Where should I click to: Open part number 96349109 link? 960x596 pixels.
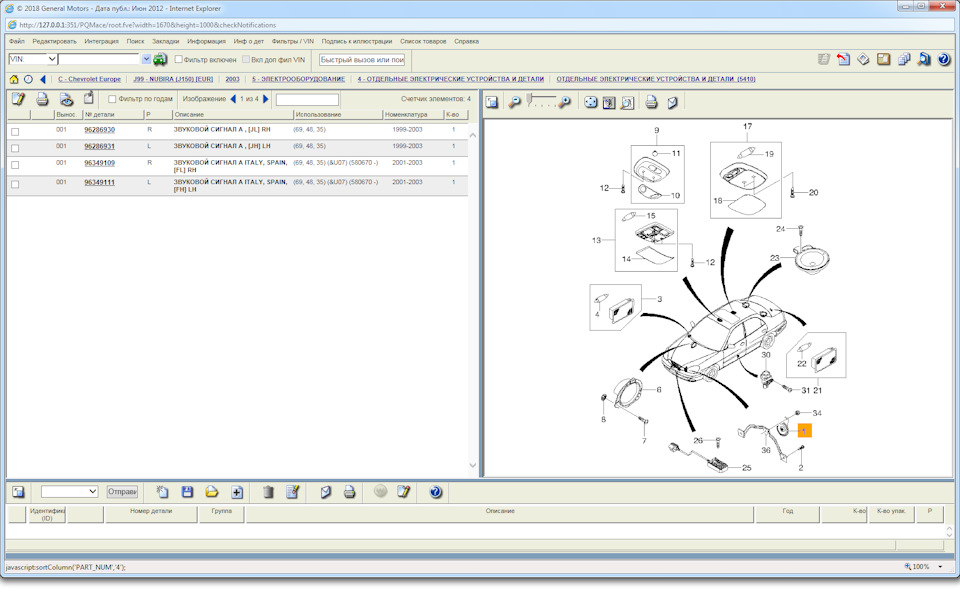pos(99,163)
